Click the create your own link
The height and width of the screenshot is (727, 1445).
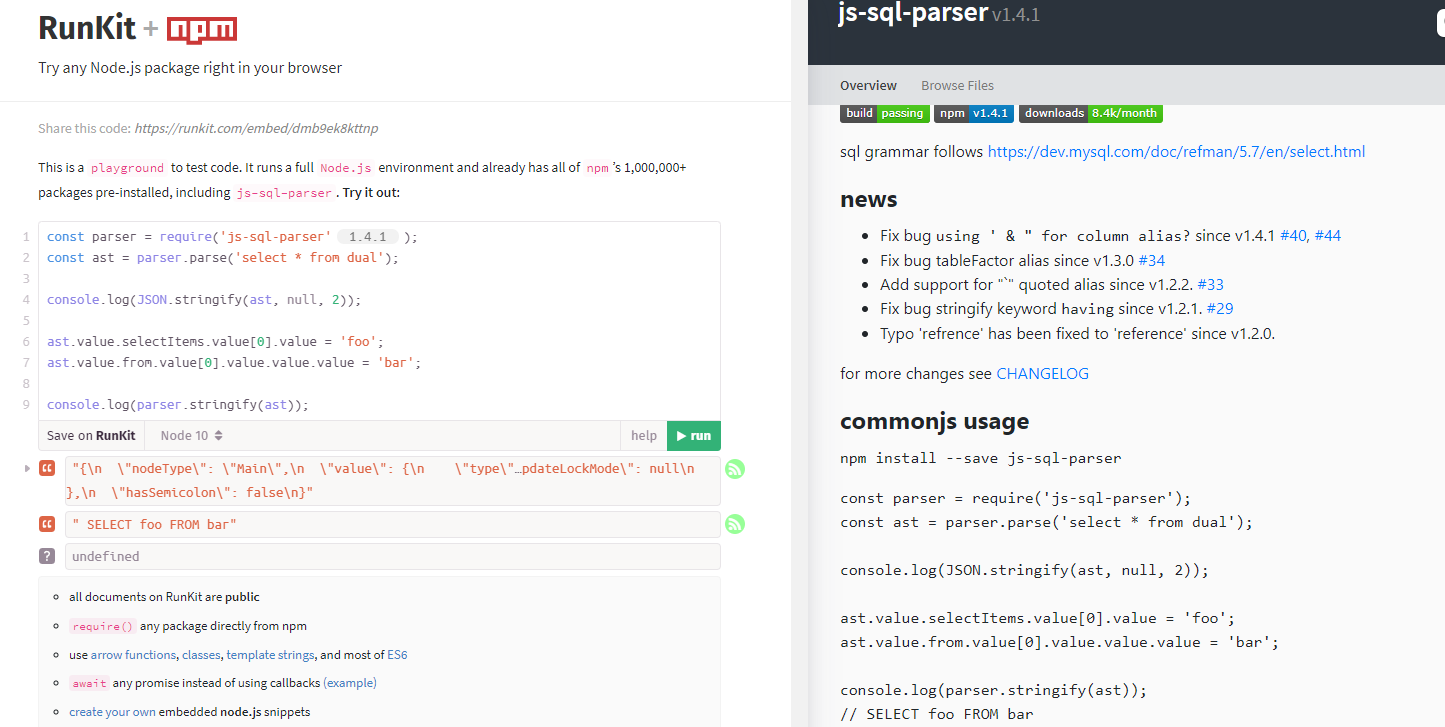tap(112, 712)
